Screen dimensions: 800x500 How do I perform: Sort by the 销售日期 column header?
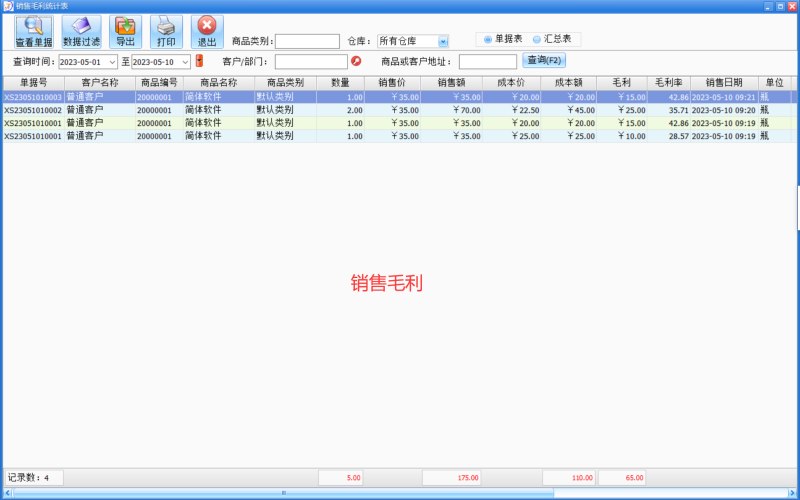(x=724, y=83)
